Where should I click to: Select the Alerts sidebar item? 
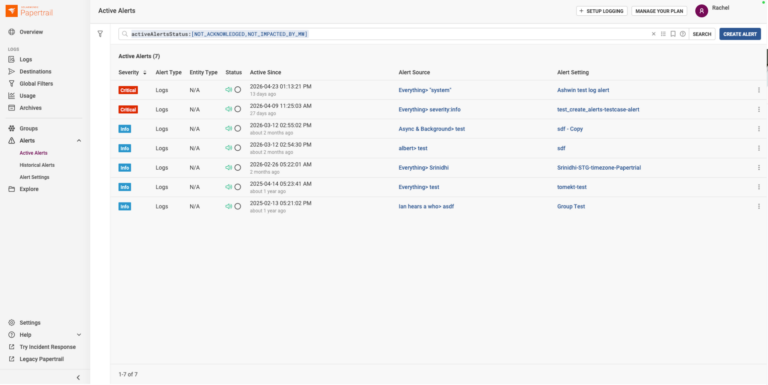[x=27, y=141]
